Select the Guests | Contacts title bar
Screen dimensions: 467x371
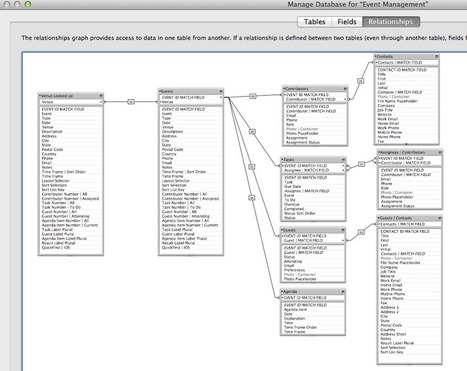click(410, 218)
